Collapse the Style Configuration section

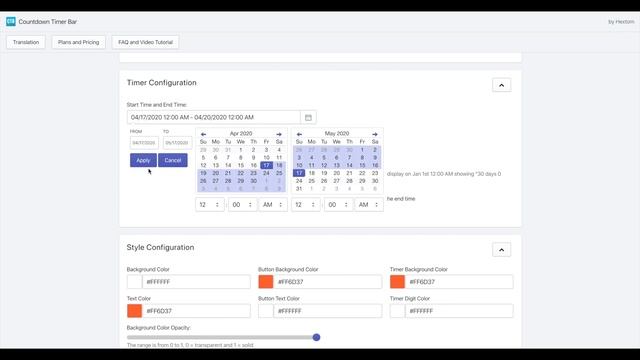[x=501, y=250]
